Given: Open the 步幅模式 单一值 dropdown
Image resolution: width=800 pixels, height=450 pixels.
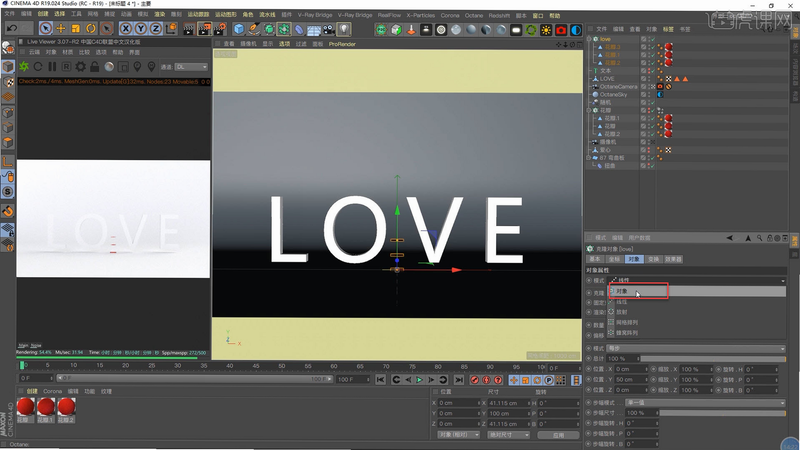Looking at the screenshot, I should coord(705,403).
